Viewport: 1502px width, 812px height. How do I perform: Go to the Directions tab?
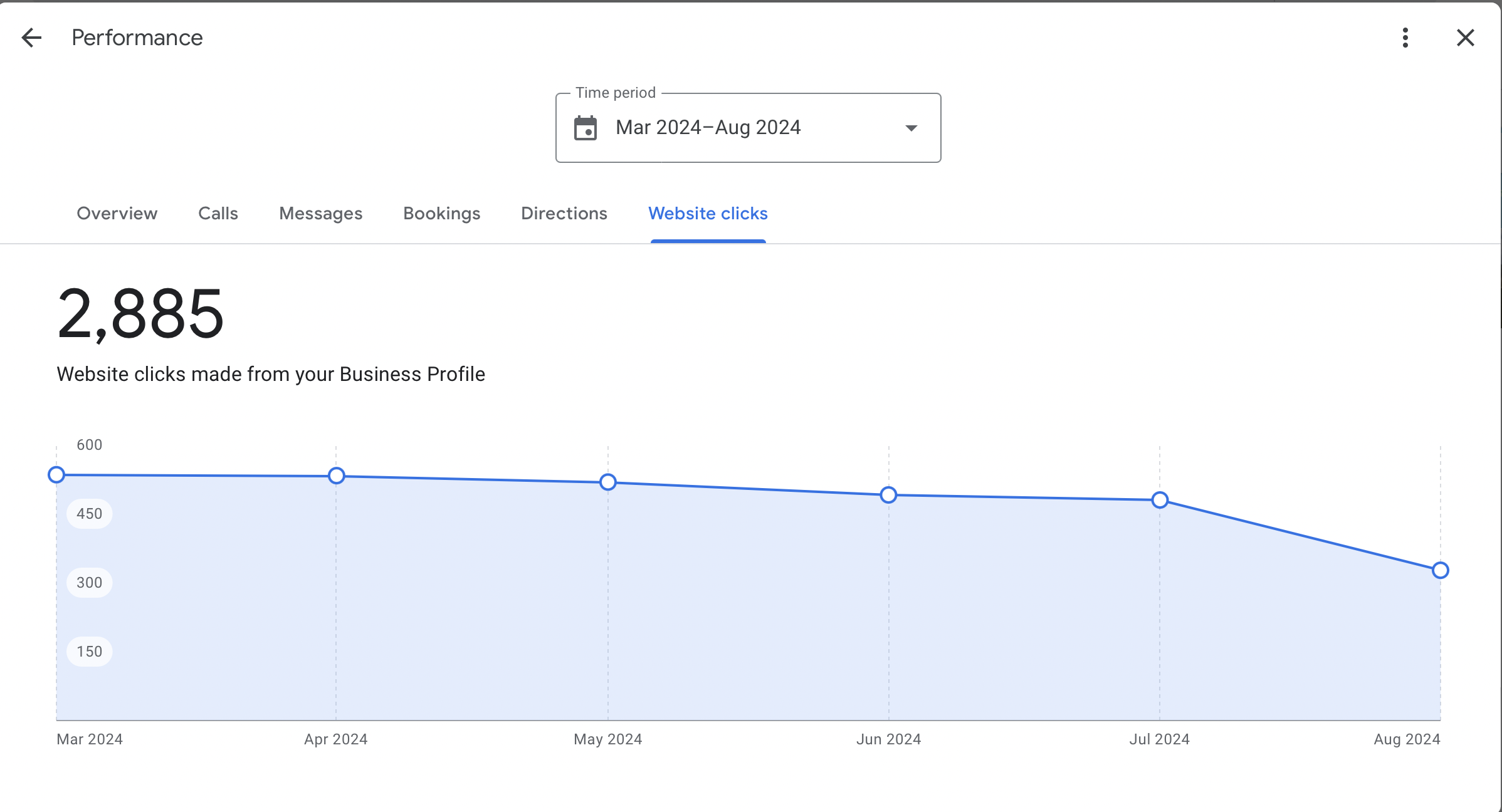[x=564, y=214]
